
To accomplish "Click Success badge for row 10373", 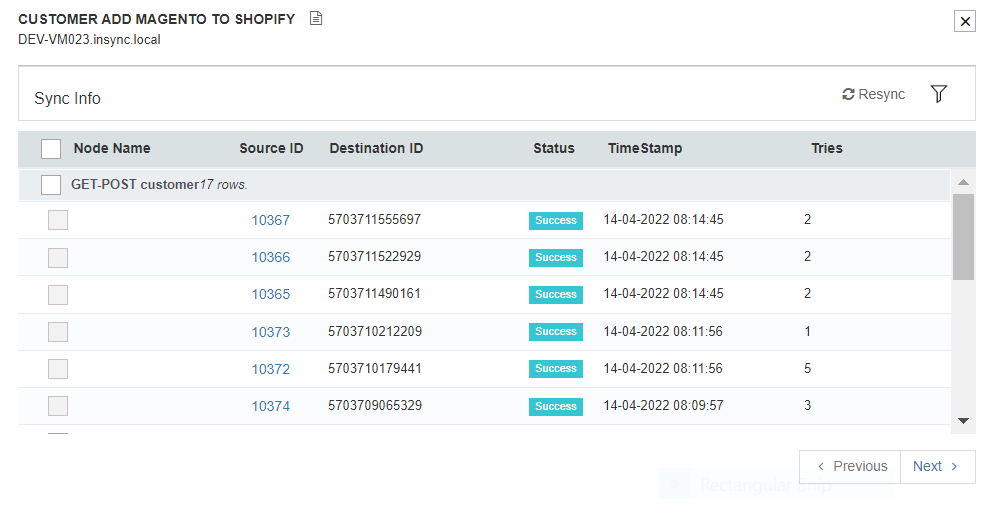I will pyautogui.click(x=555, y=332).
